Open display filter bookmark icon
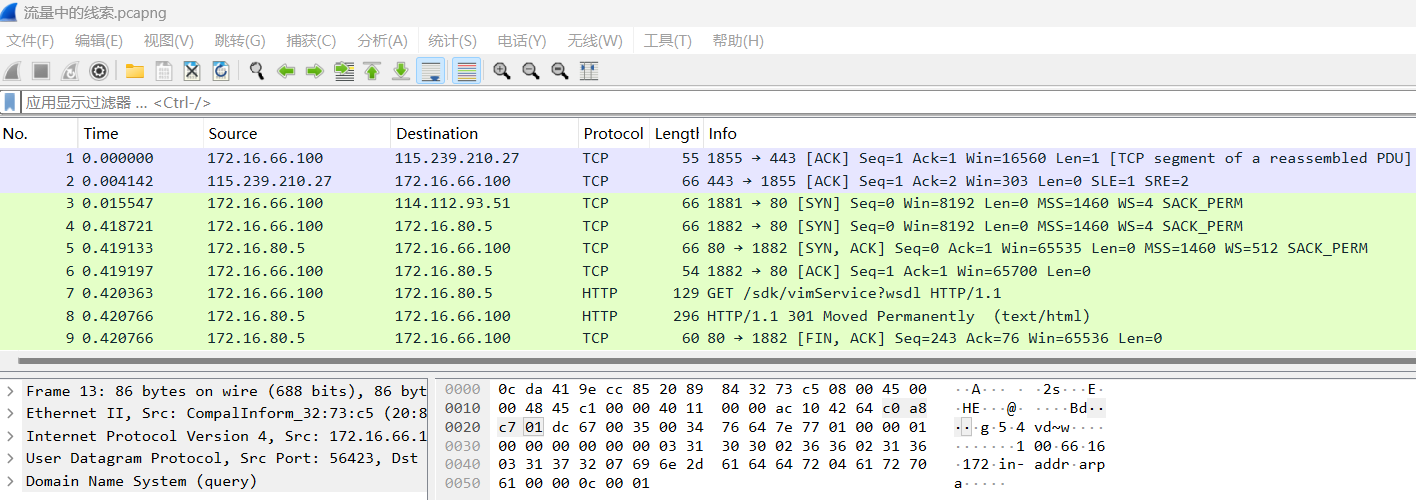This screenshot has width=1416, height=500. [x=11, y=102]
